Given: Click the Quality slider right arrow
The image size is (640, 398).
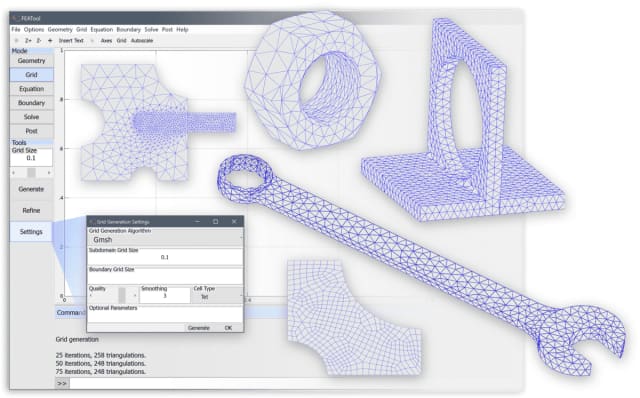Looking at the screenshot, I should [135, 295].
